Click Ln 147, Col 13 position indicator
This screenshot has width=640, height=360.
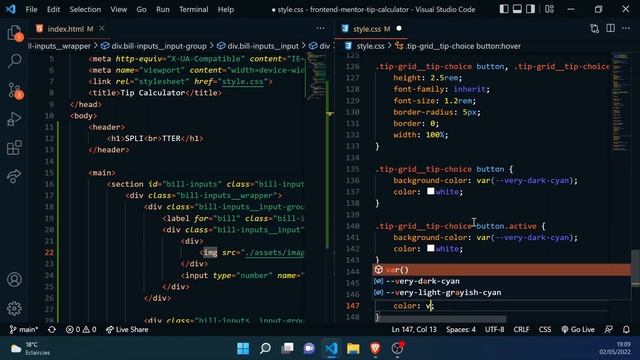414,329
